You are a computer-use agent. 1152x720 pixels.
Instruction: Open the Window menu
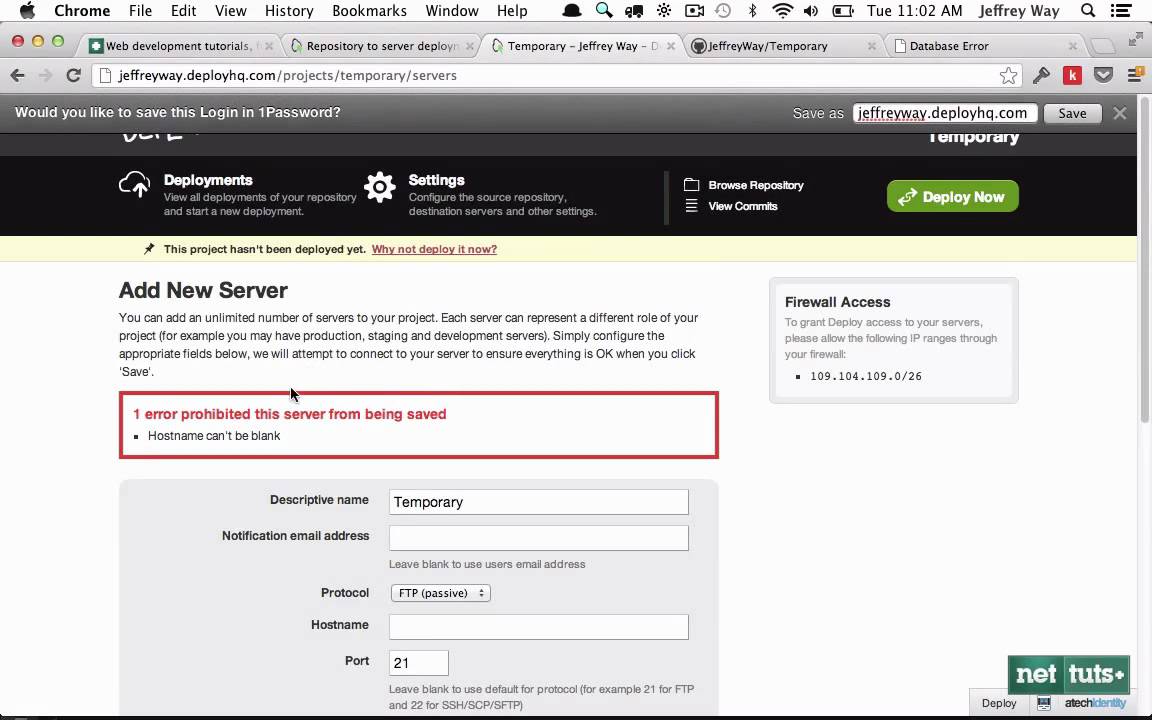tap(452, 11)
